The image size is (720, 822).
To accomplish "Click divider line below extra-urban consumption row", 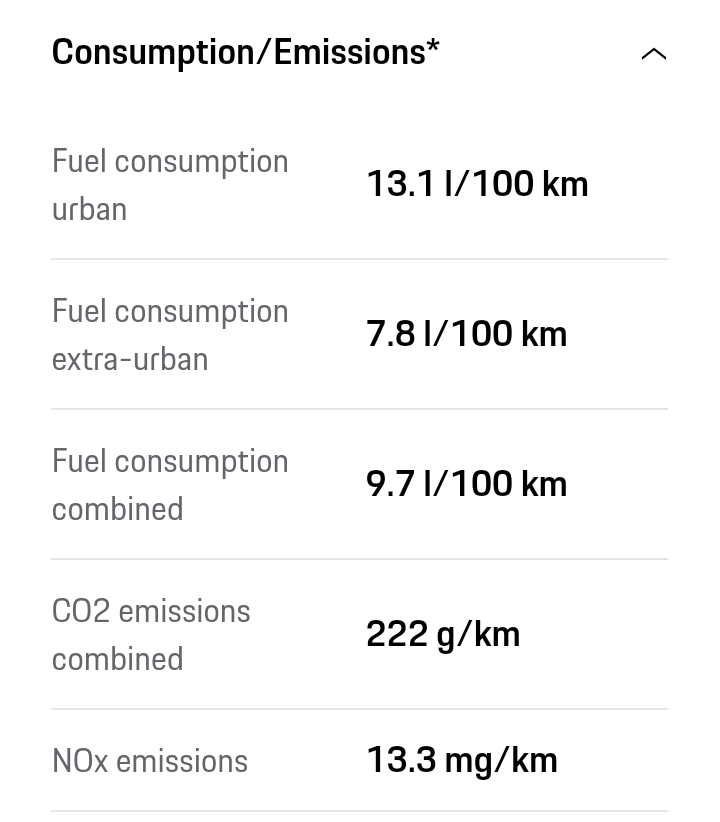I will click(x=359, y=409).
